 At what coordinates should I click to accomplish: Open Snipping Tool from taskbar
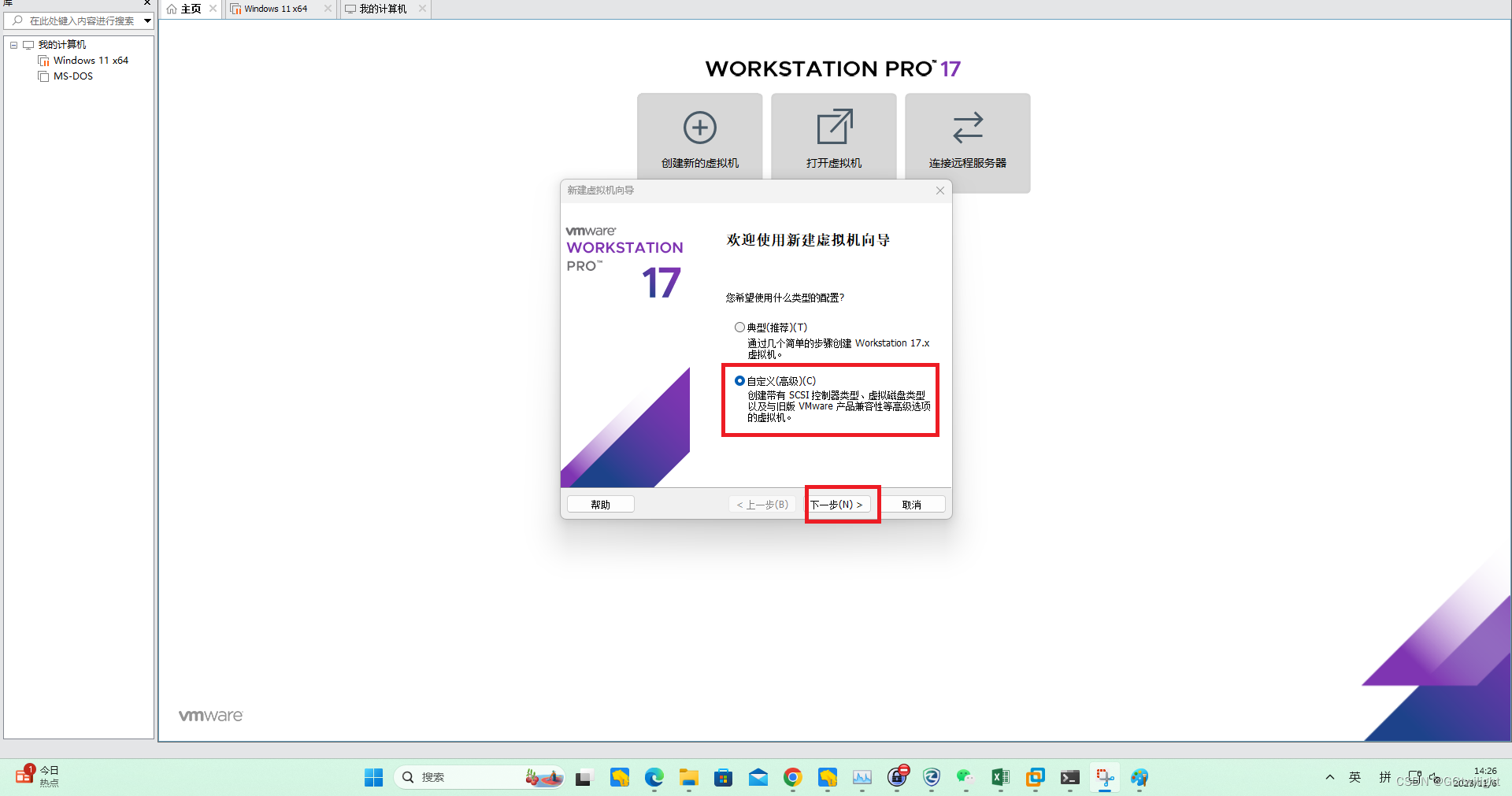(x=1105, y=778)
